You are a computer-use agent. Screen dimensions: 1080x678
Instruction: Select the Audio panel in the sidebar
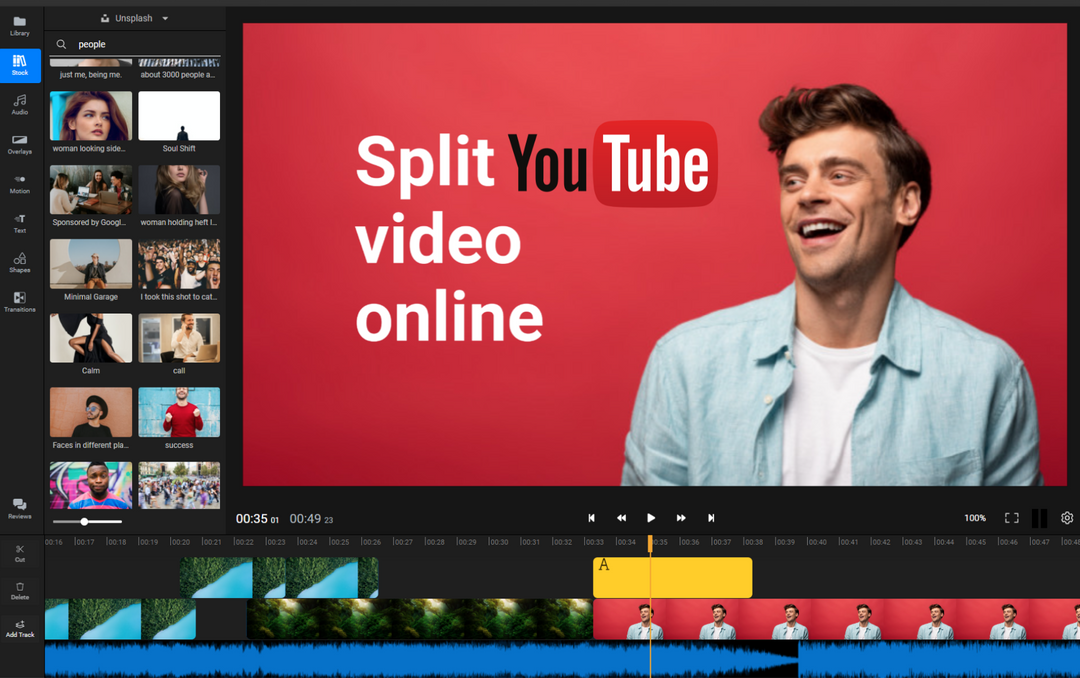tap(19, 106)
